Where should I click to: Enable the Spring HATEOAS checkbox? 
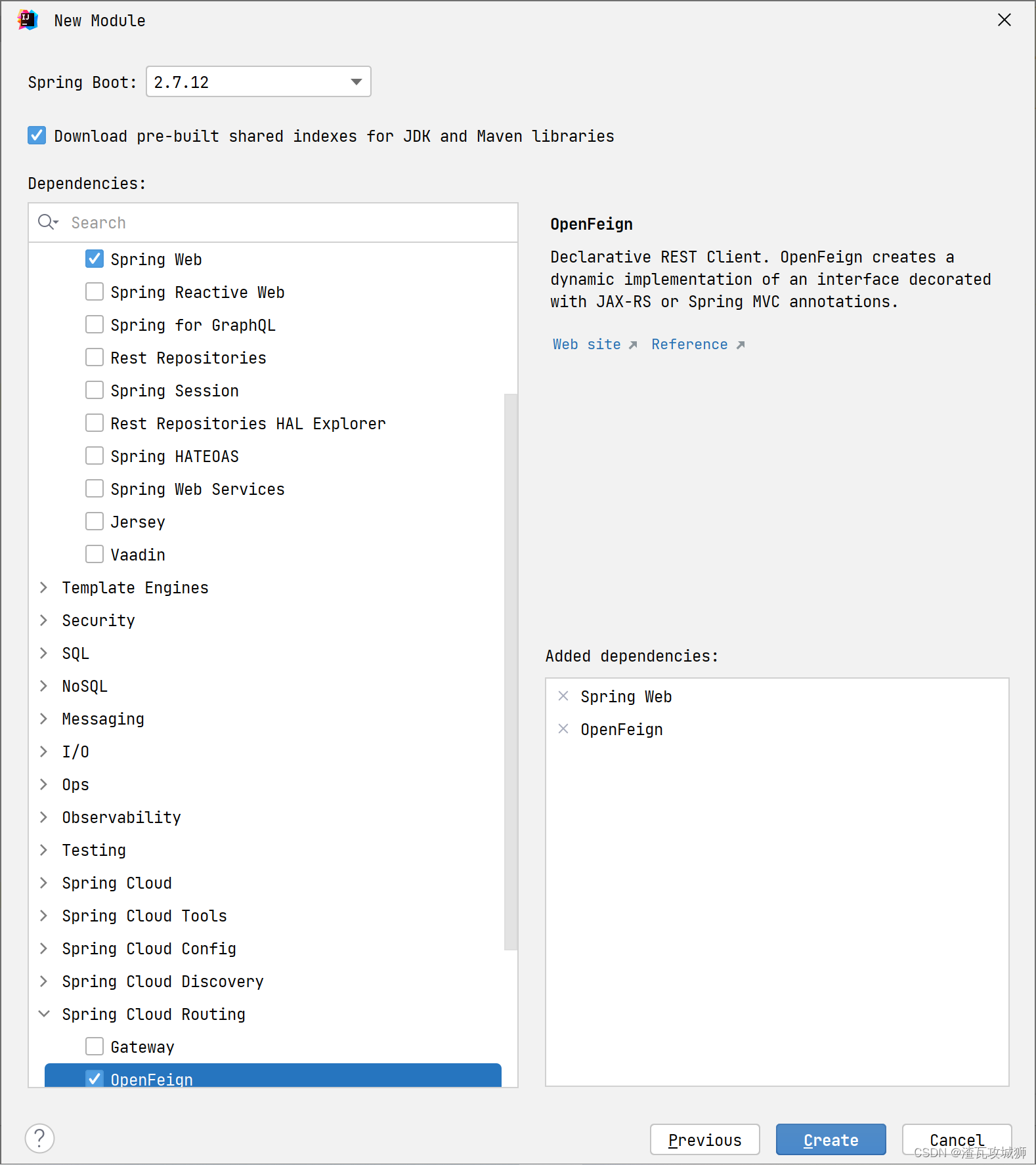pyautogui.click(x=95, y=456)
